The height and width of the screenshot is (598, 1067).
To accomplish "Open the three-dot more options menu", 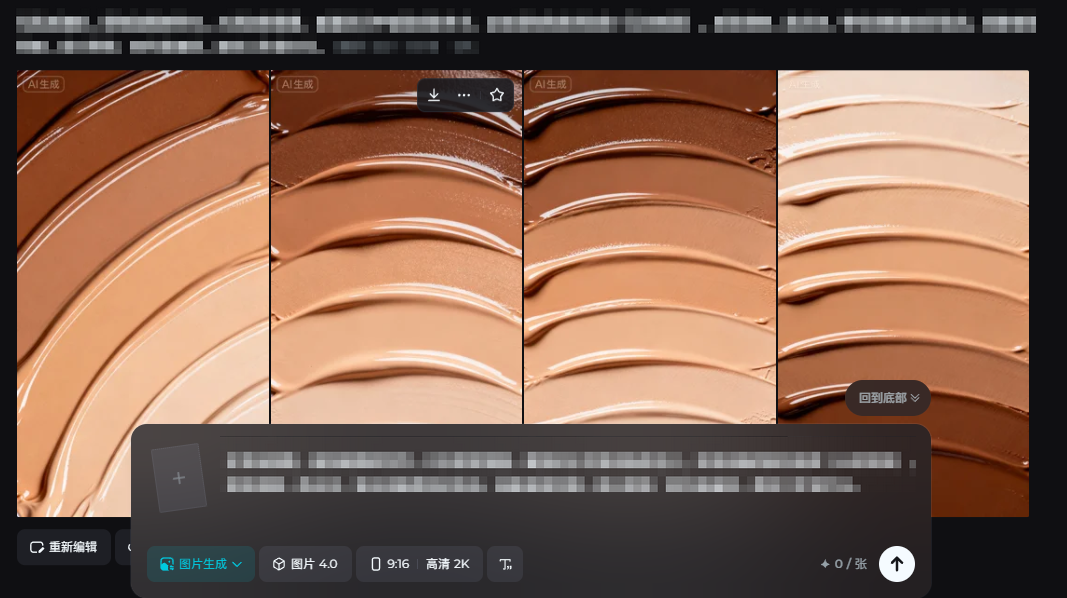I will pos(464,95).
